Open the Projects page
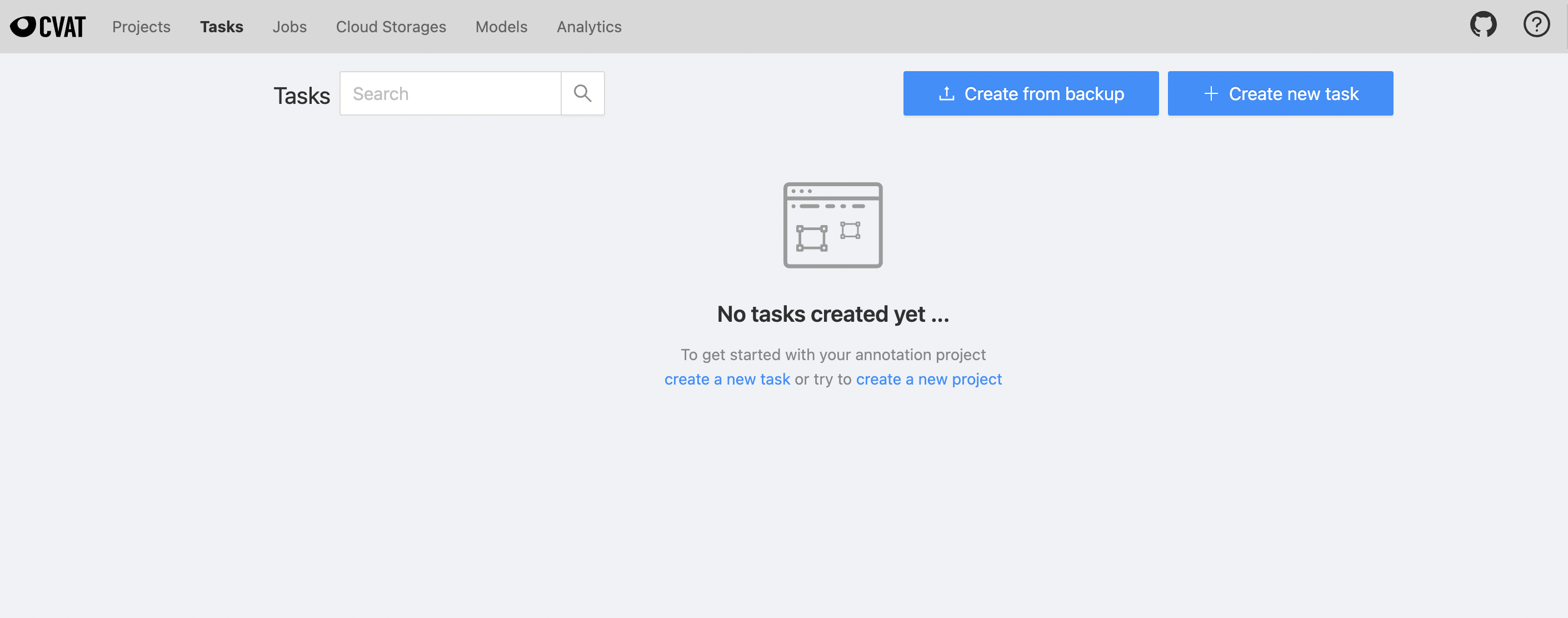This screenshot has height=618, width=1568. [141, 27]
